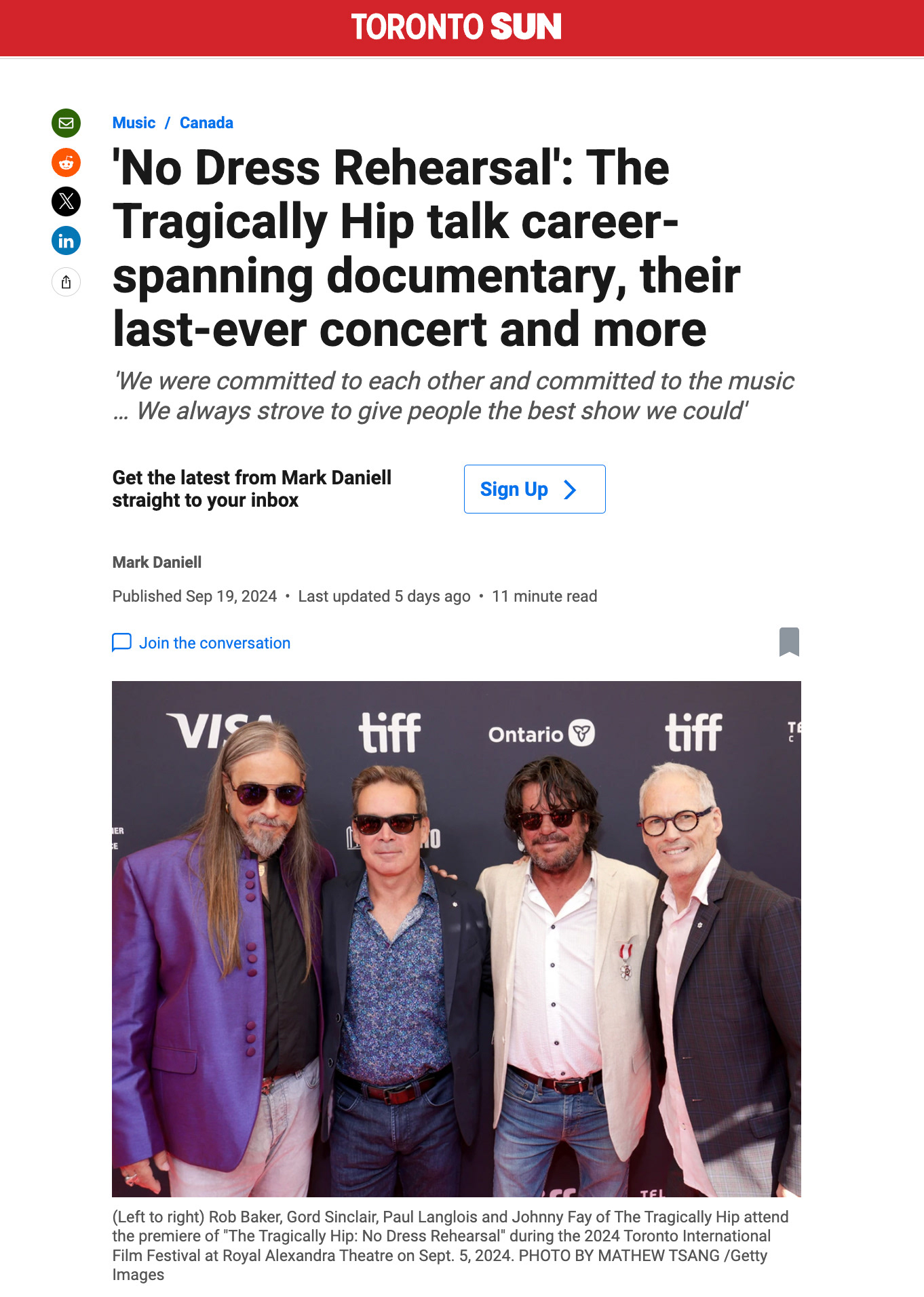Click the Sign Up newsletter button
Screen dimensions: 924x1297
pos(535,489)
